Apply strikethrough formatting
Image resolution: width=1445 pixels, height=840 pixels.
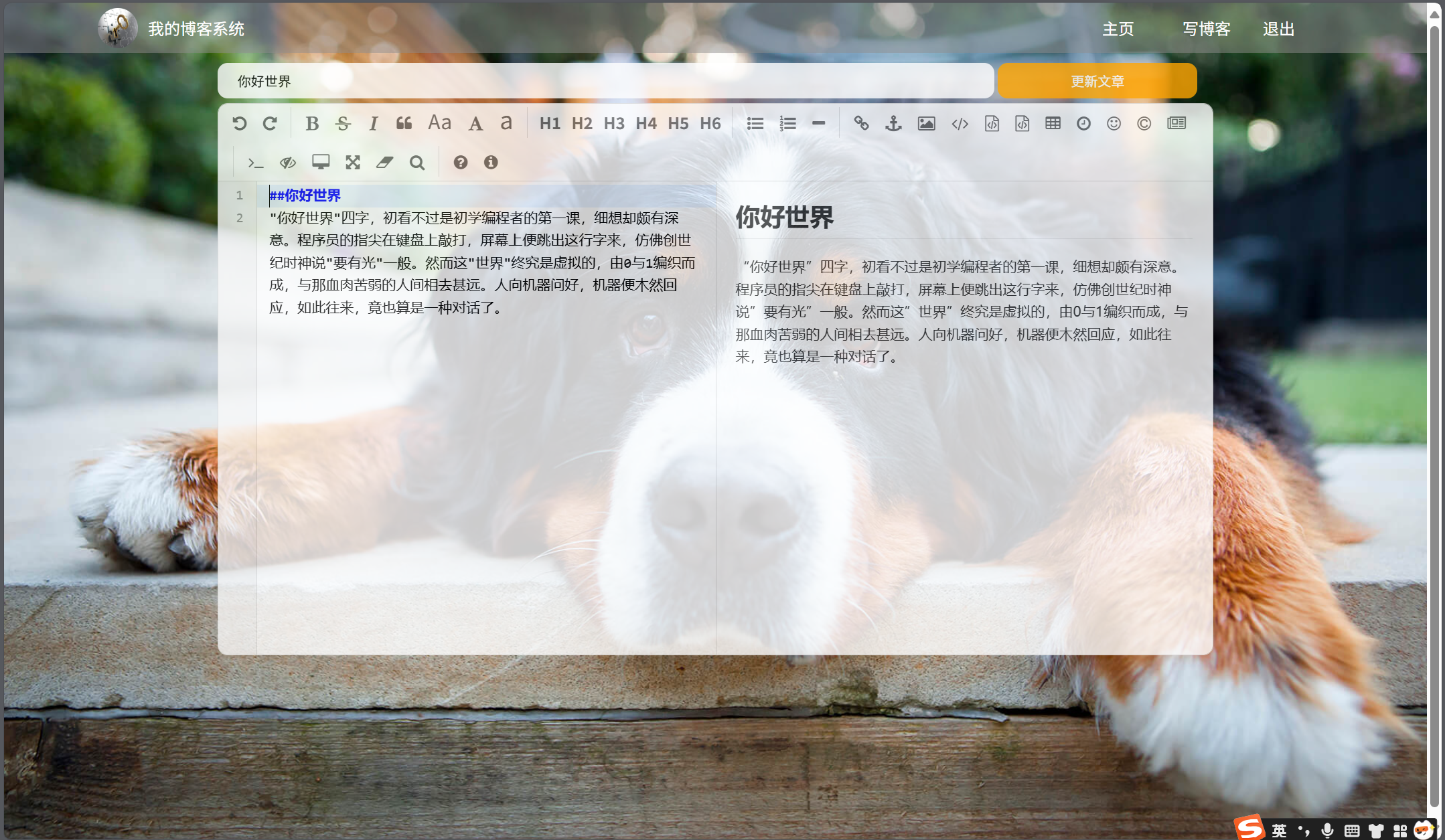[343, 123]
